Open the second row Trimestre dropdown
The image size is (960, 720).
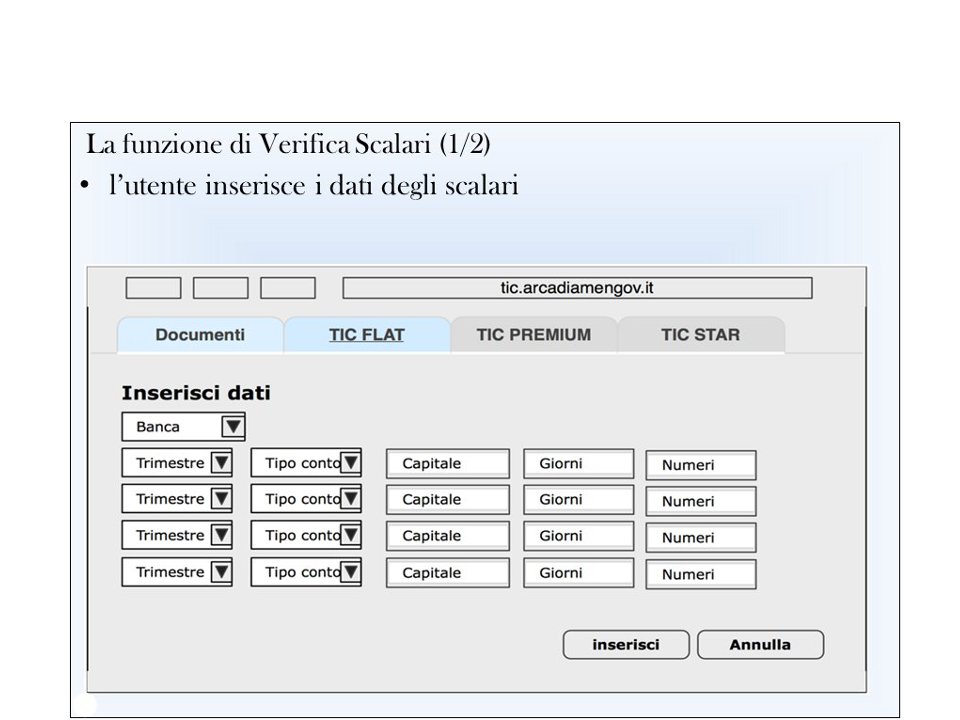pos(220,499)
